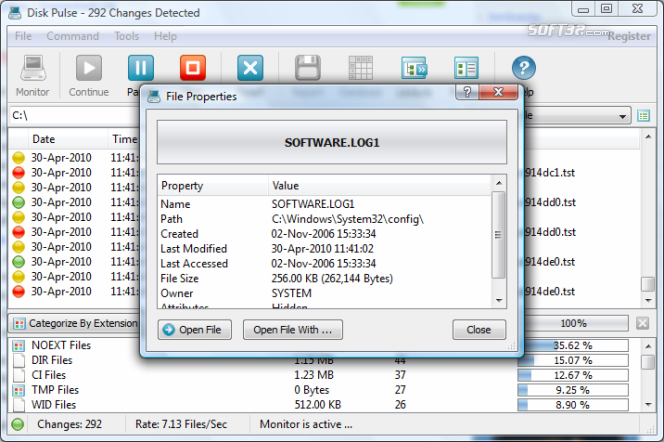The height and width of the screenshot is (442, 664).
Task: Click the CI Files category icon
Action: [19, 375]
